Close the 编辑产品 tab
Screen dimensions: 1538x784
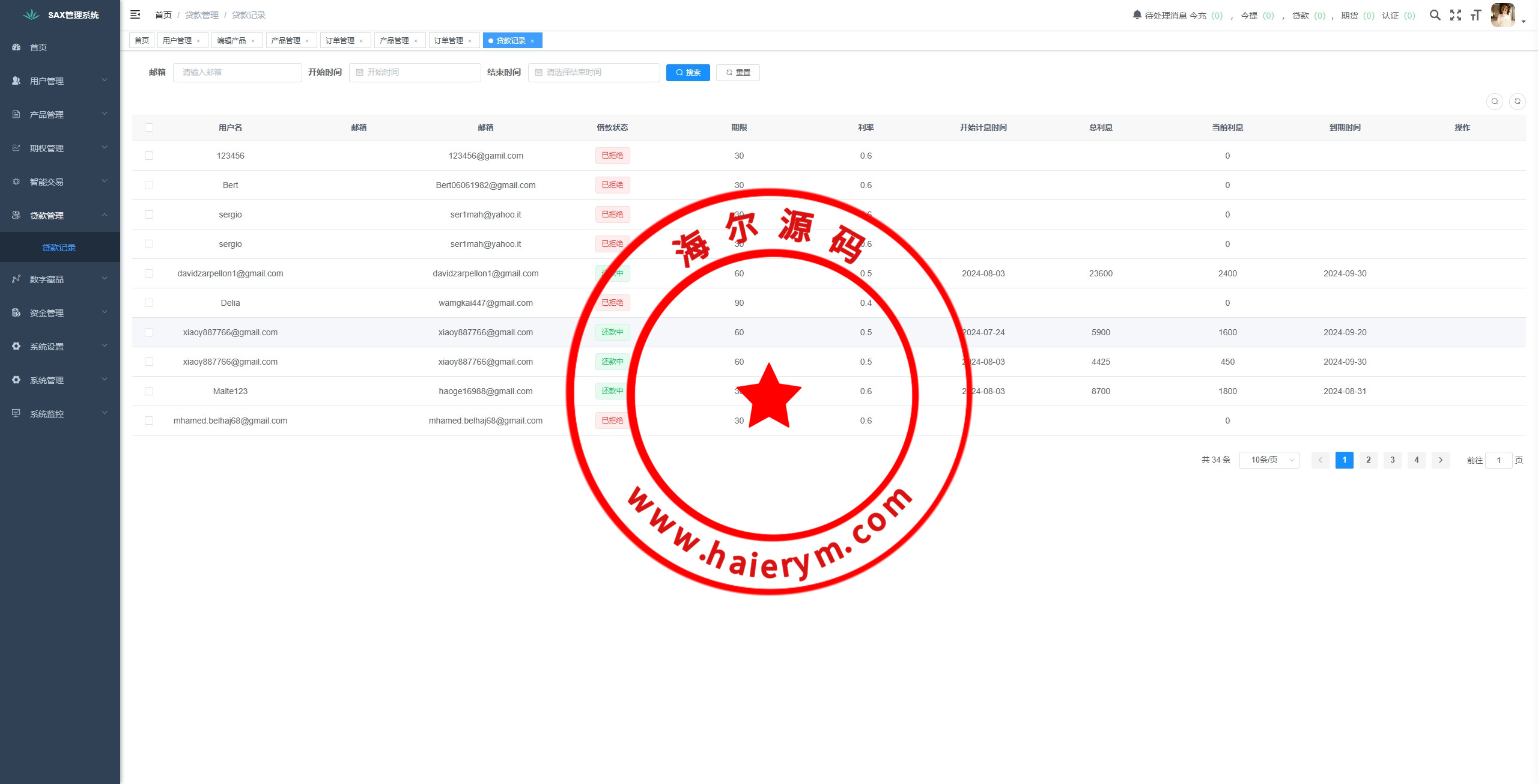(x=253, y=41)
